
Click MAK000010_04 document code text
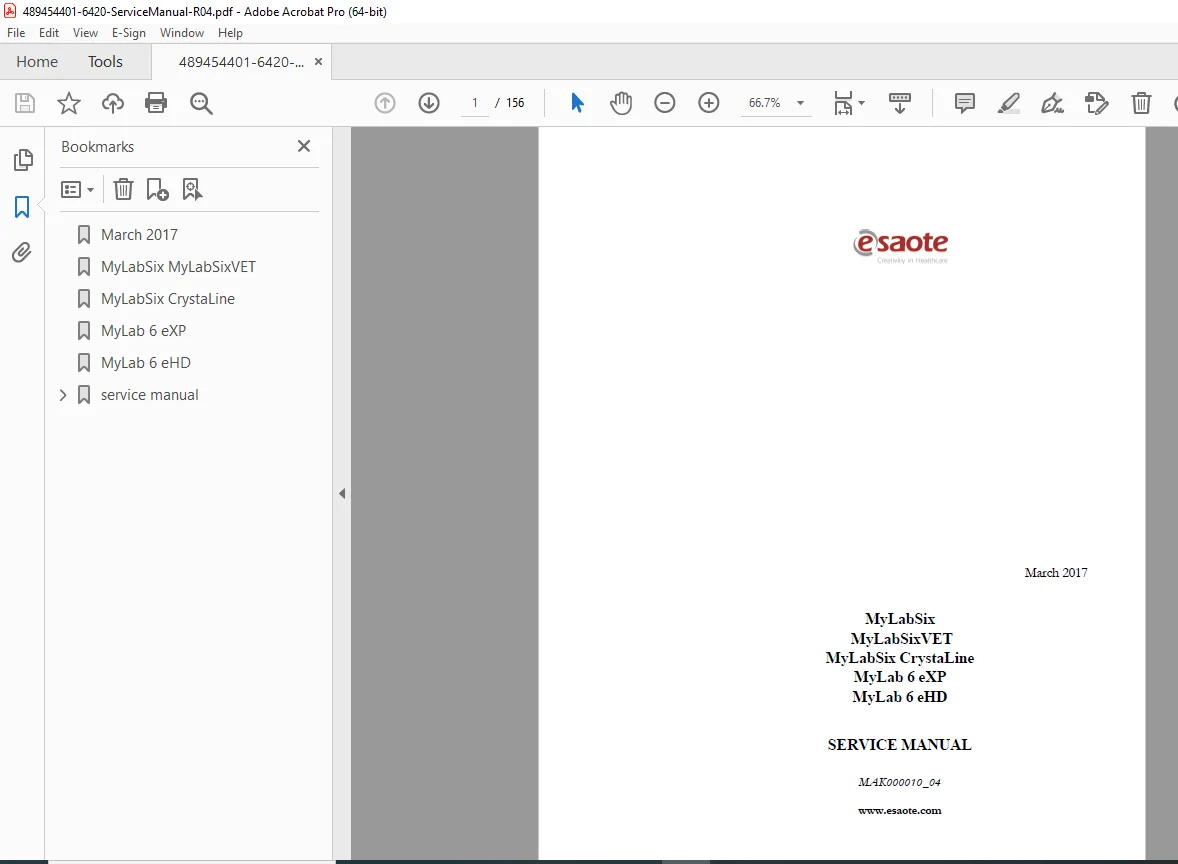point(899,782)
